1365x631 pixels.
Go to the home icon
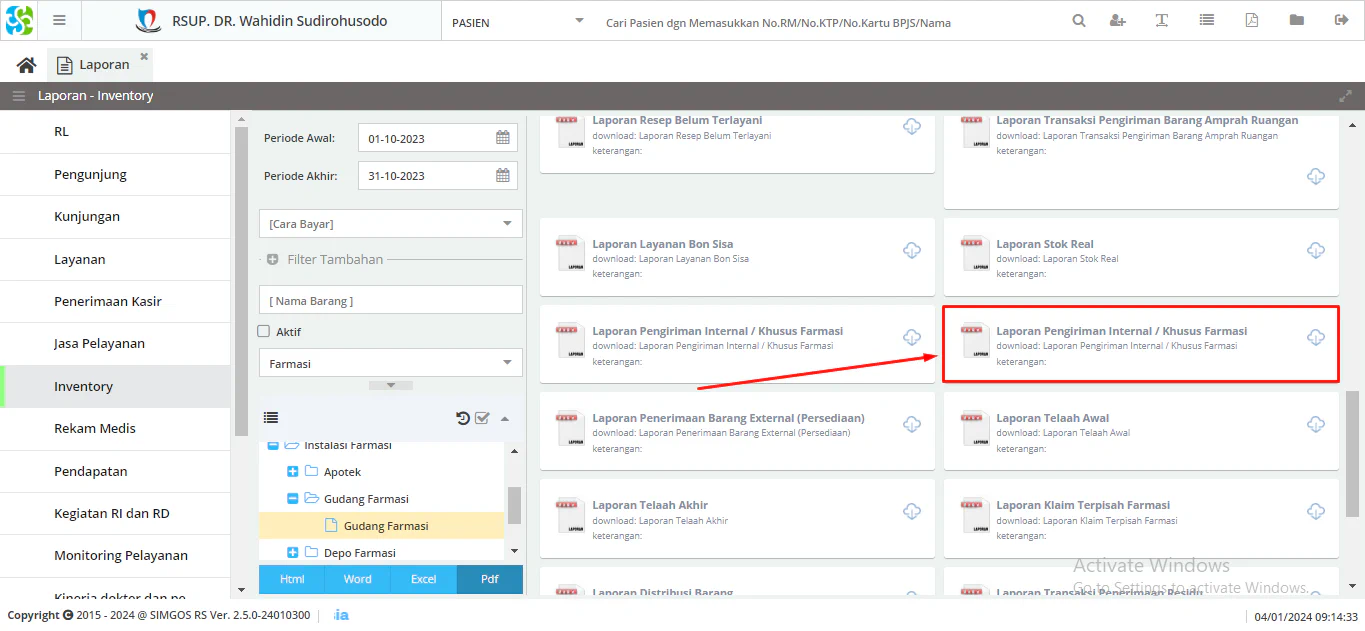27,64
